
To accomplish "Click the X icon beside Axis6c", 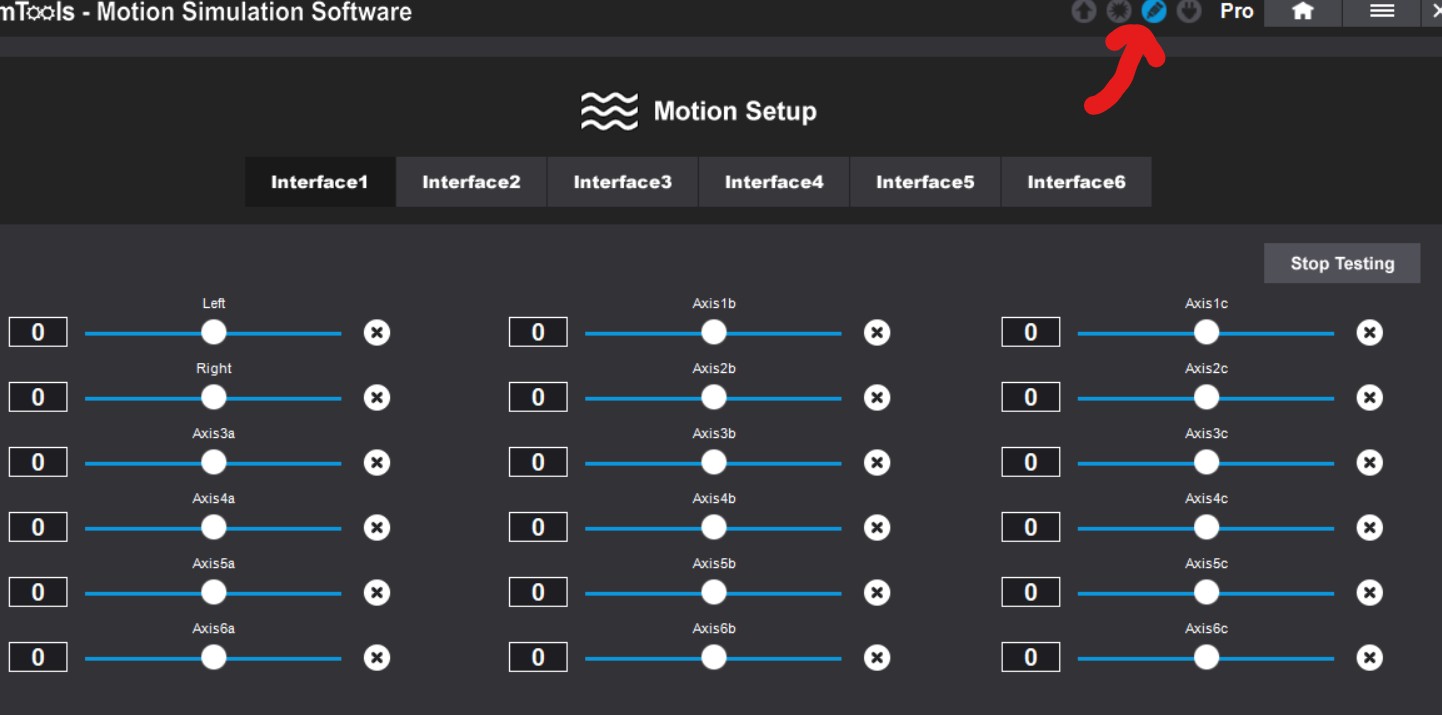I will tap(1370, 658).
